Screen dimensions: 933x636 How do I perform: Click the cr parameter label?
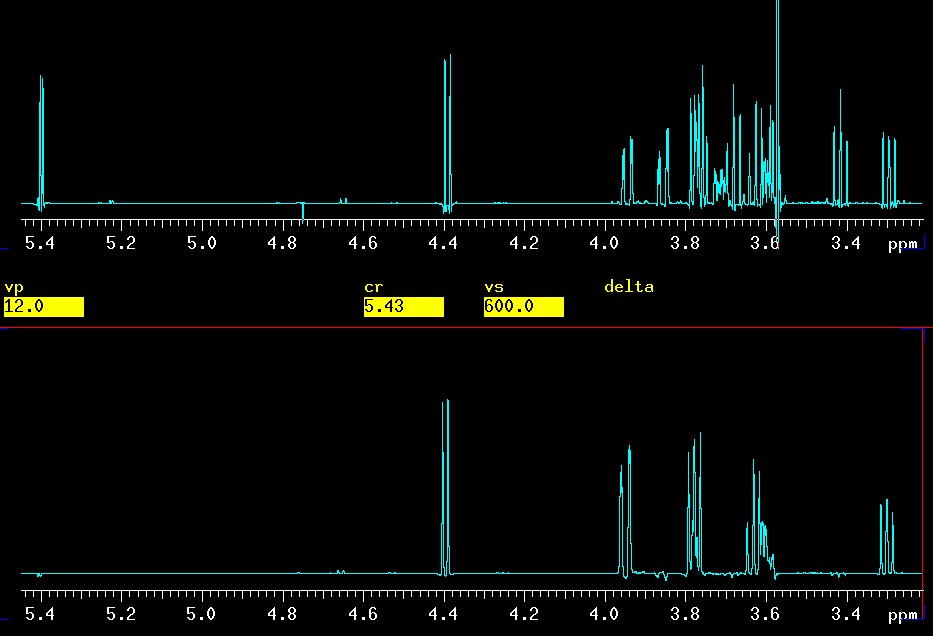point(373,287)
